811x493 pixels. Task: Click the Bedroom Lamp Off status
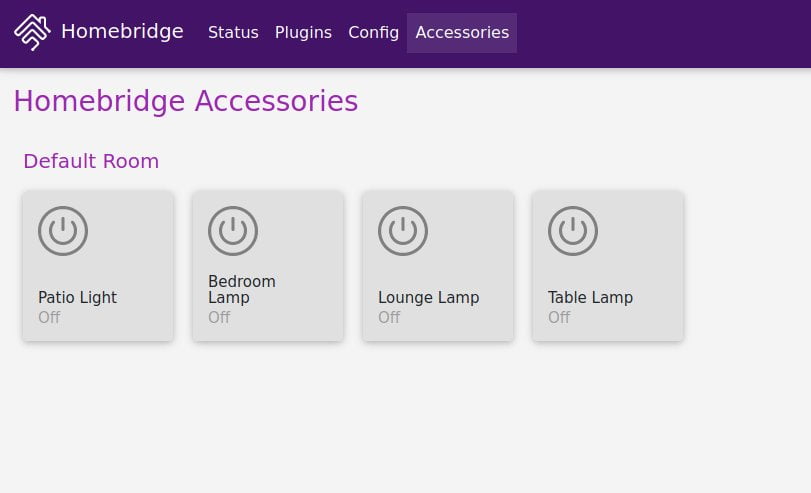[219, 317]
